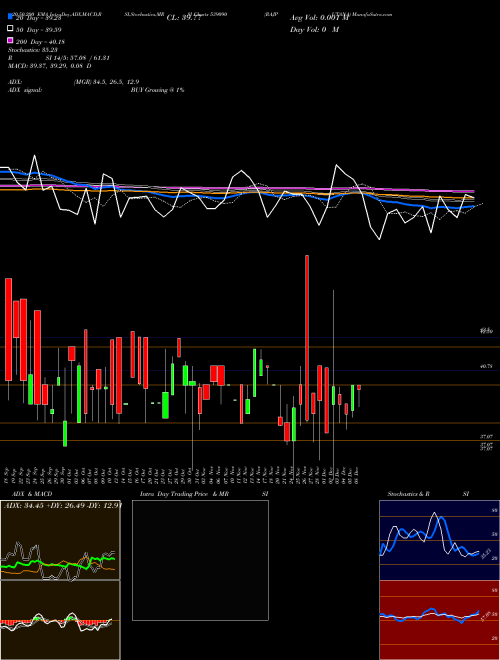This screenshot has width=500, height=660.
Task: Click the magenta 200 Day legend swatch
Action: pyautogui.click(x=10, y=41)
